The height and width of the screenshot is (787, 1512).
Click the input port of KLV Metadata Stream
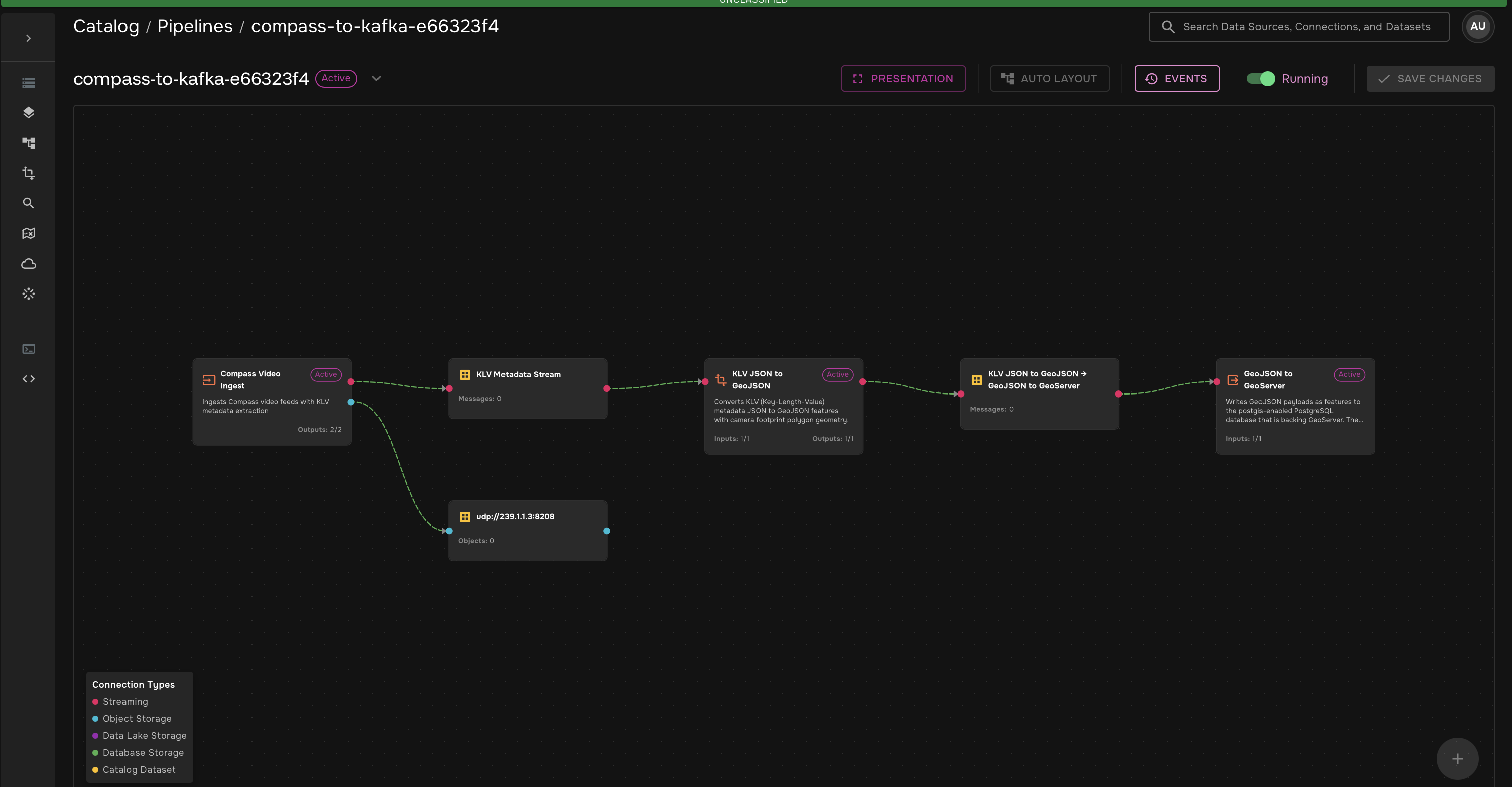click(x=449, y=388)
